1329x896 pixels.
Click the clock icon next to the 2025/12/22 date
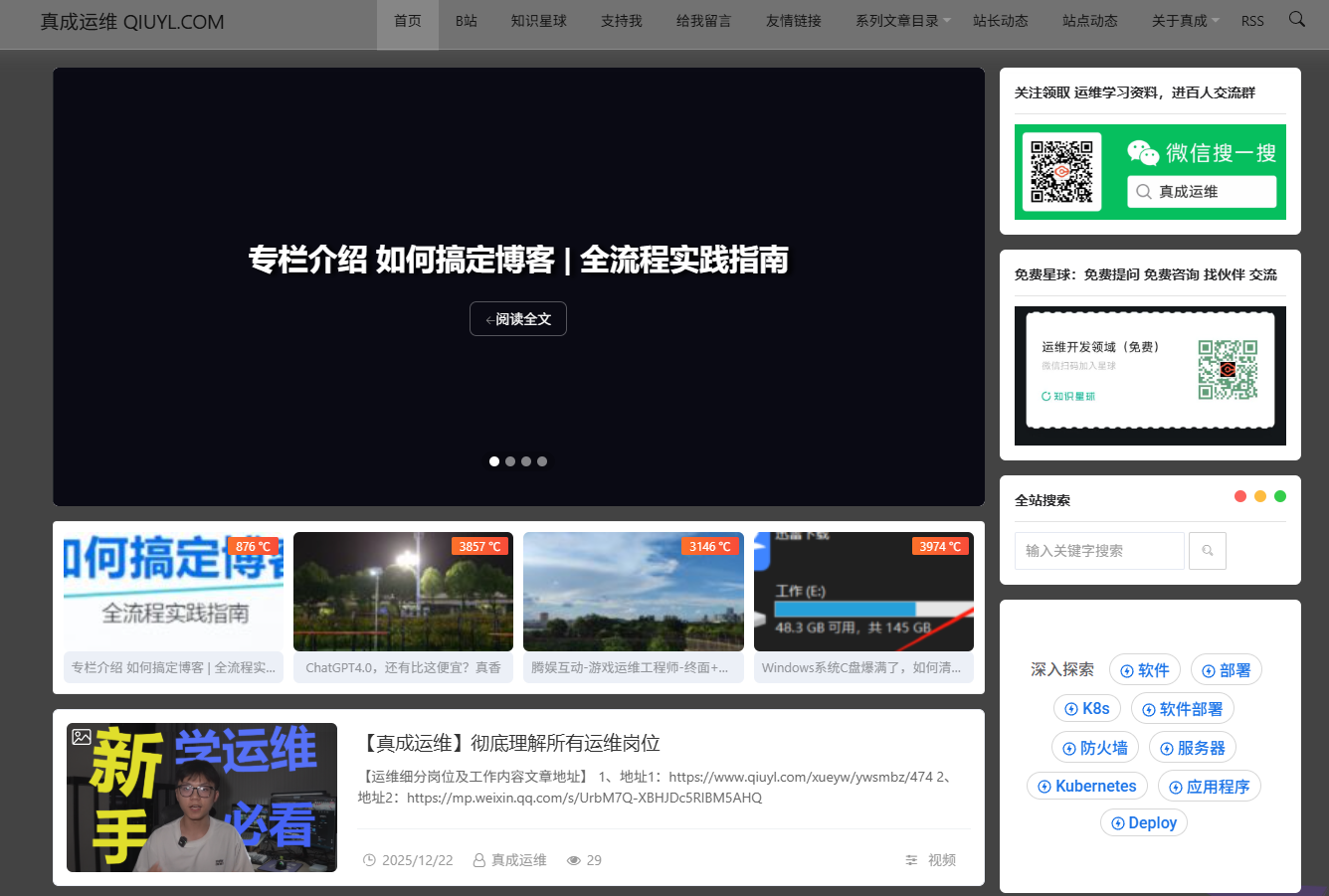click(369, 859)
